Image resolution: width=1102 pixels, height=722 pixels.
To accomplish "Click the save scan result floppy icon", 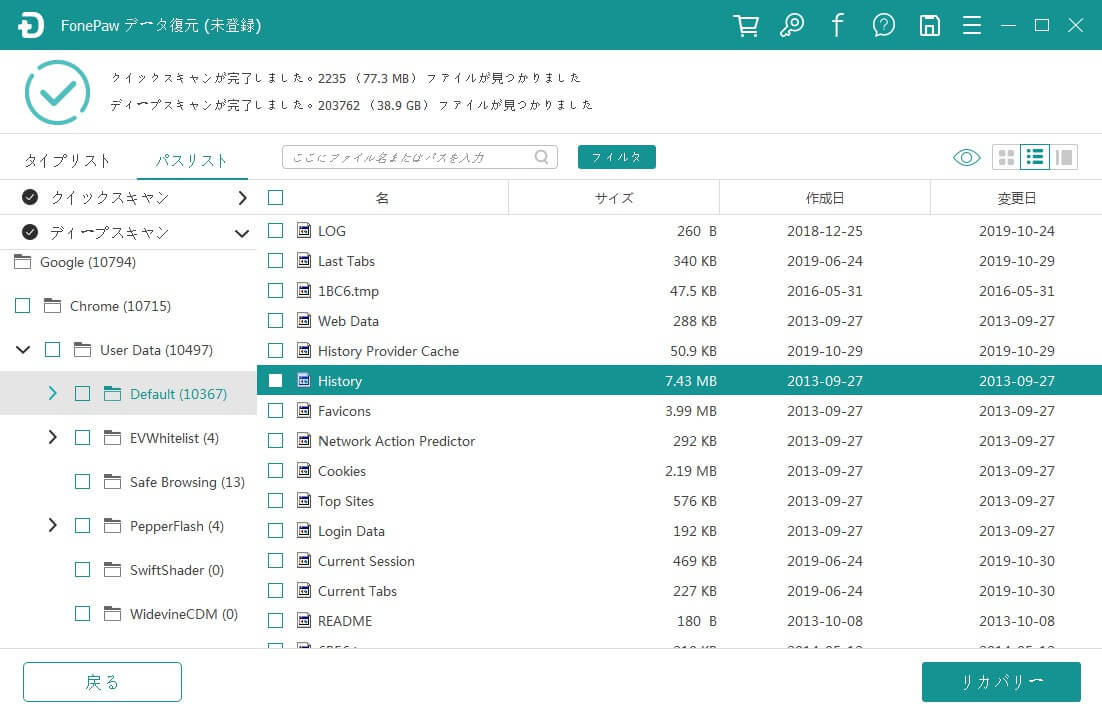I will (x=929, y=25).
